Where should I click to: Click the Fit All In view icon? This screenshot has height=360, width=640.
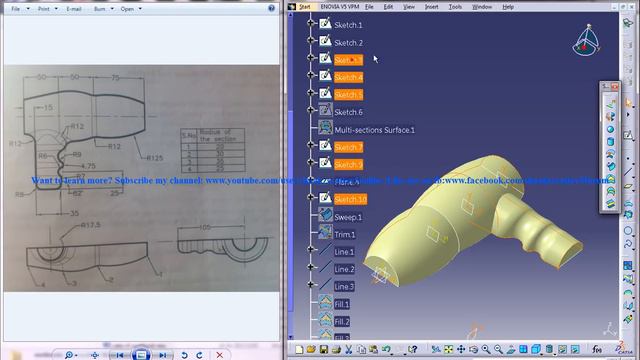pos(449,349)
